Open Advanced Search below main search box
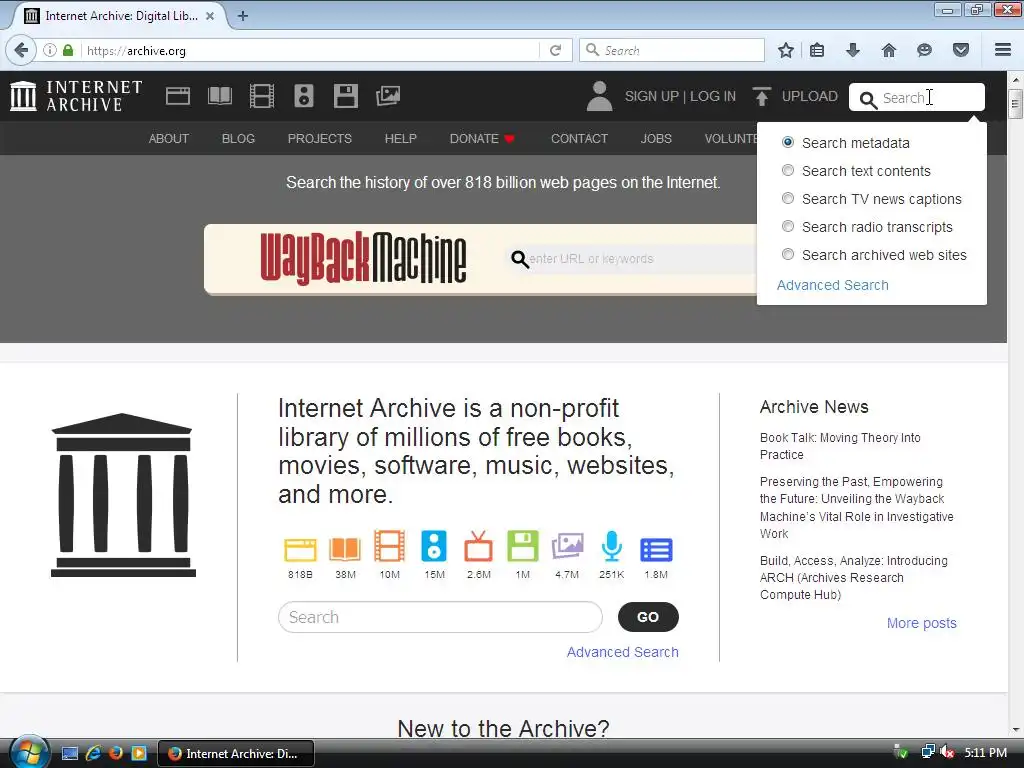The image size is (1024, 768). (x=622, y=652)
